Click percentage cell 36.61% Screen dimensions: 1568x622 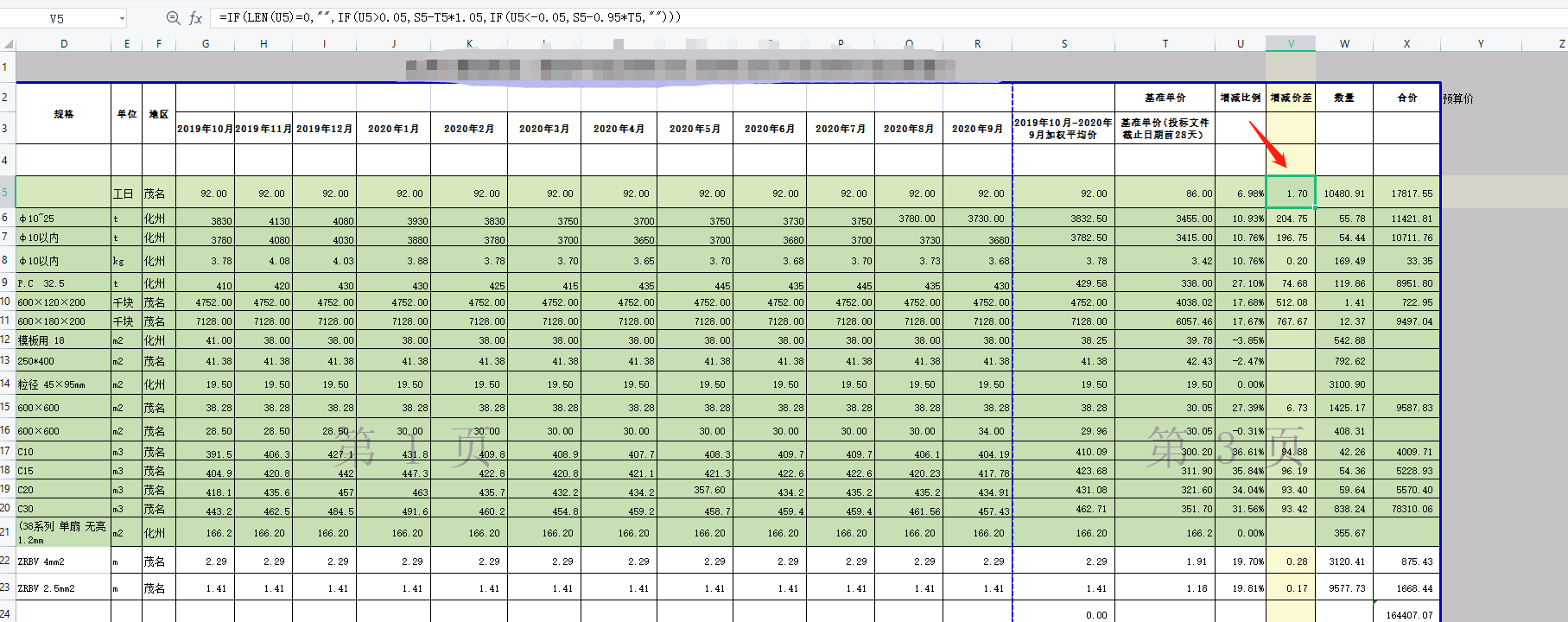pos(1241,452)
